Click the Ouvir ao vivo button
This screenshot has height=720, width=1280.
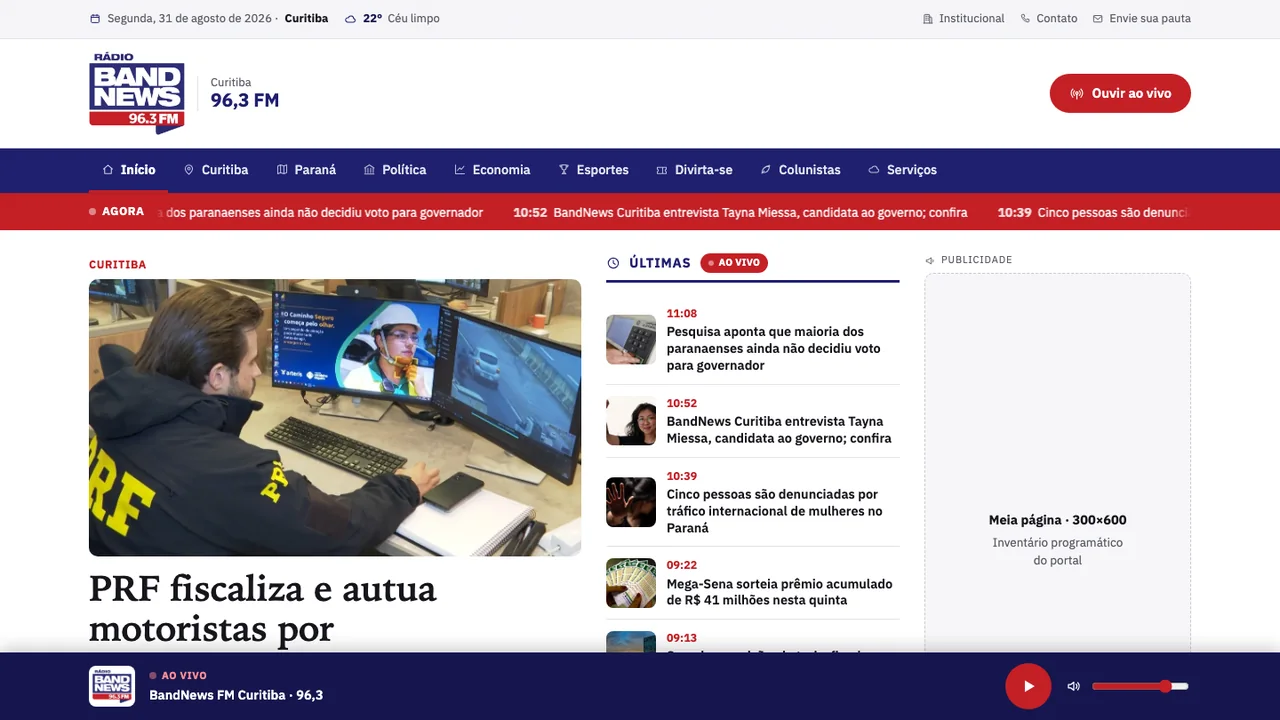point(1120,93)
